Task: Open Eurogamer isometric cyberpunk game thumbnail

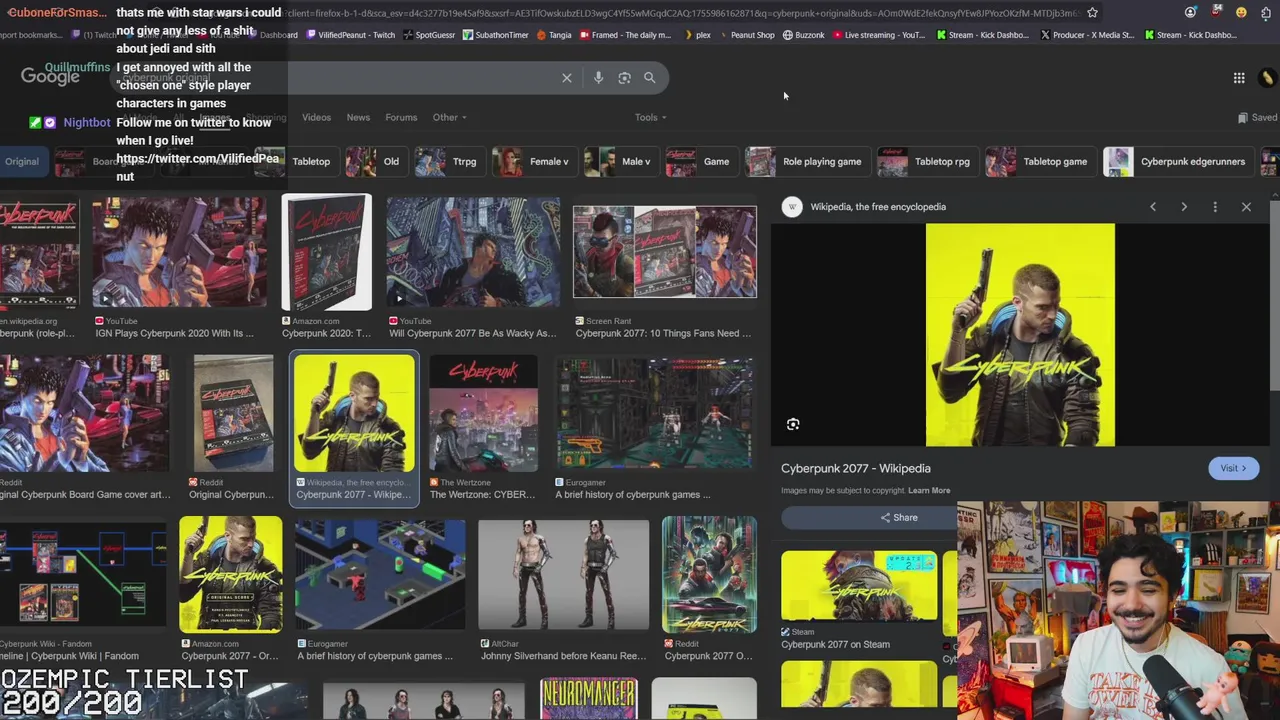Action: coord(380,575)
